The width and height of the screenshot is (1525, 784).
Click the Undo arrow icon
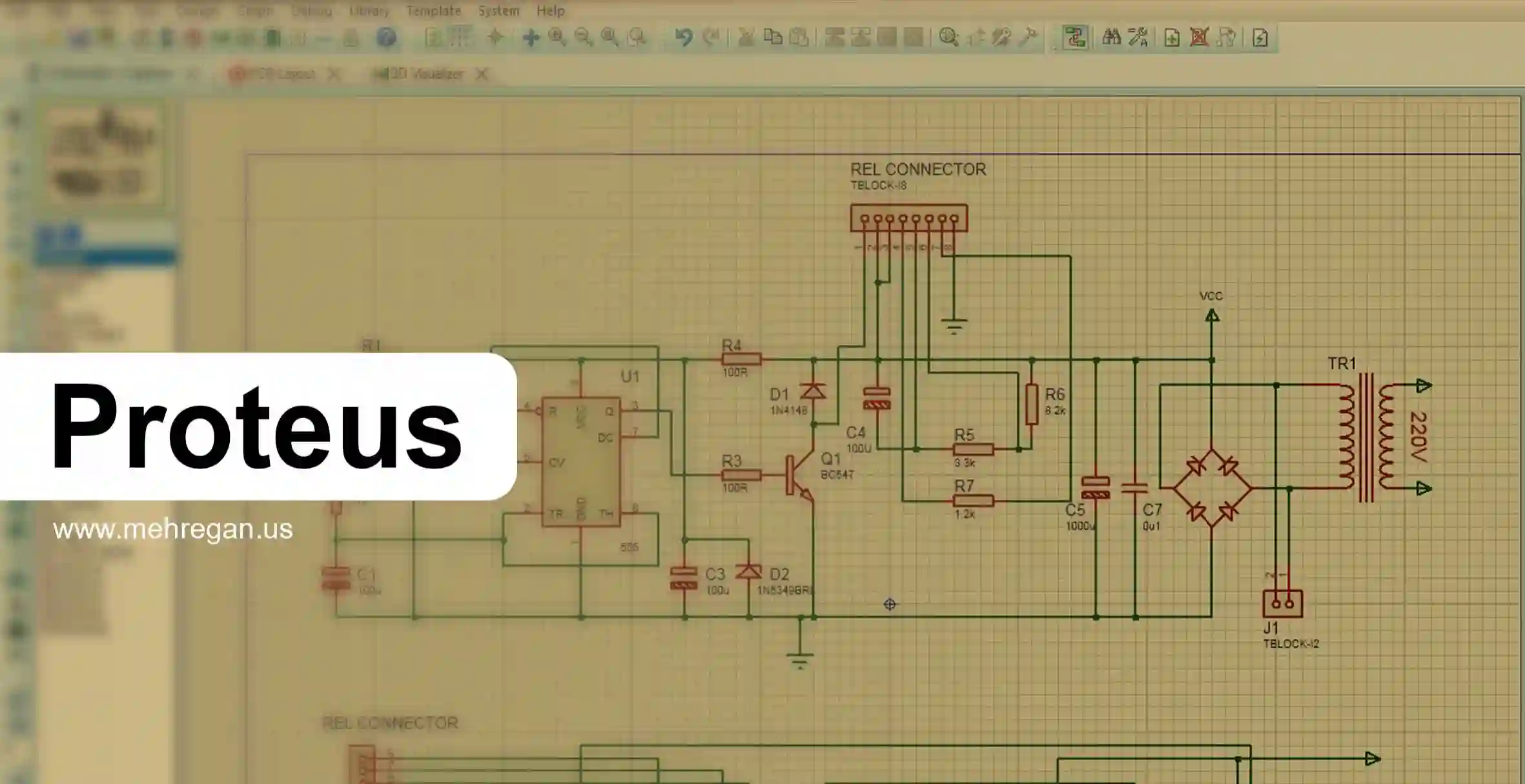coord(684,37)
